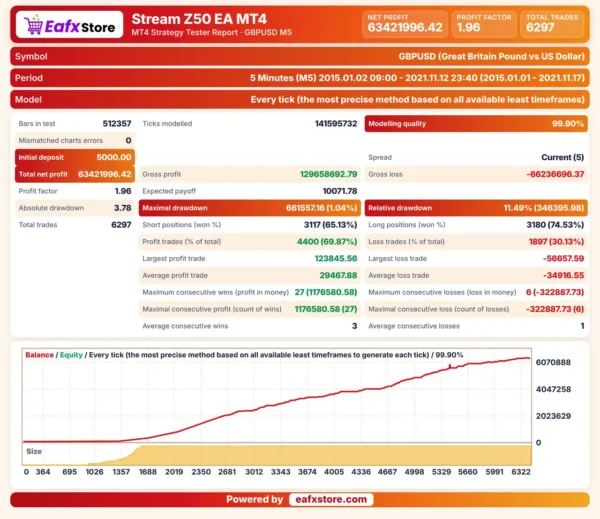The height and width of the screenshot is (519, 600).
Task: Click the Size label in volume chart
Action: (34, 451)
